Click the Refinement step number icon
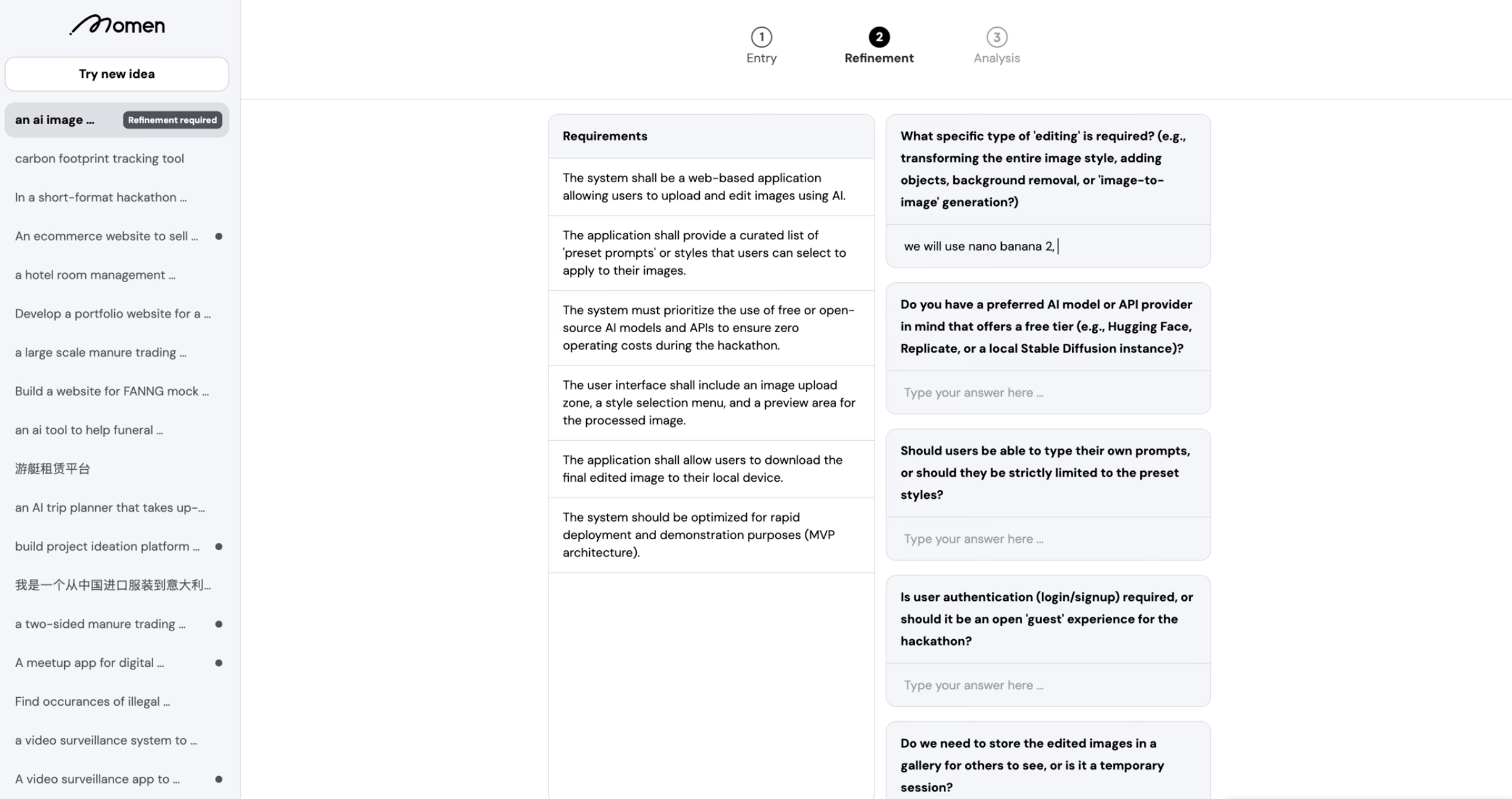This screenshot has height=799, width=1512. (878, 37)
